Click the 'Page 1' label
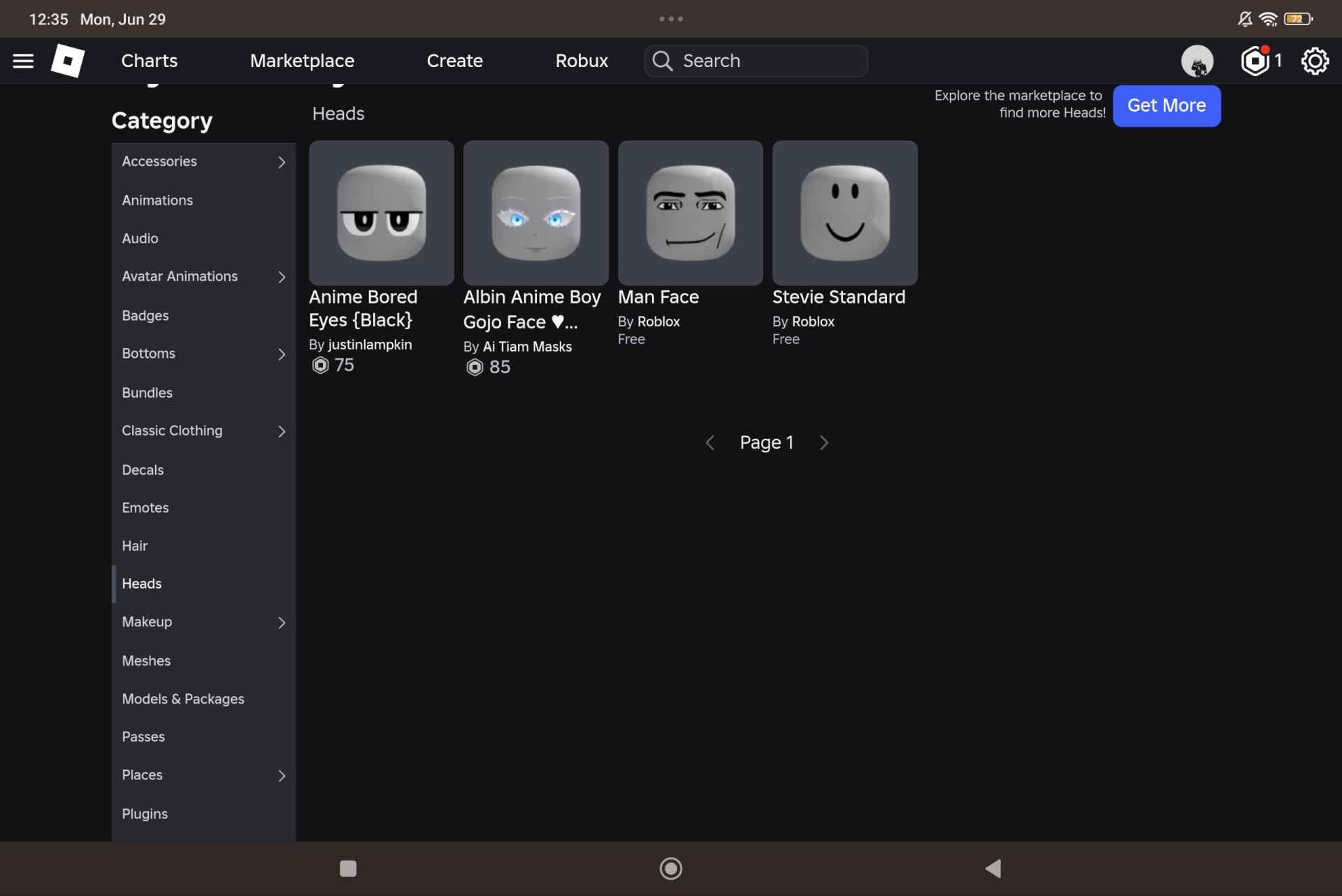The width and height of the screenshot is (1342, 896). pyautogui.click(x=767, y=443)
